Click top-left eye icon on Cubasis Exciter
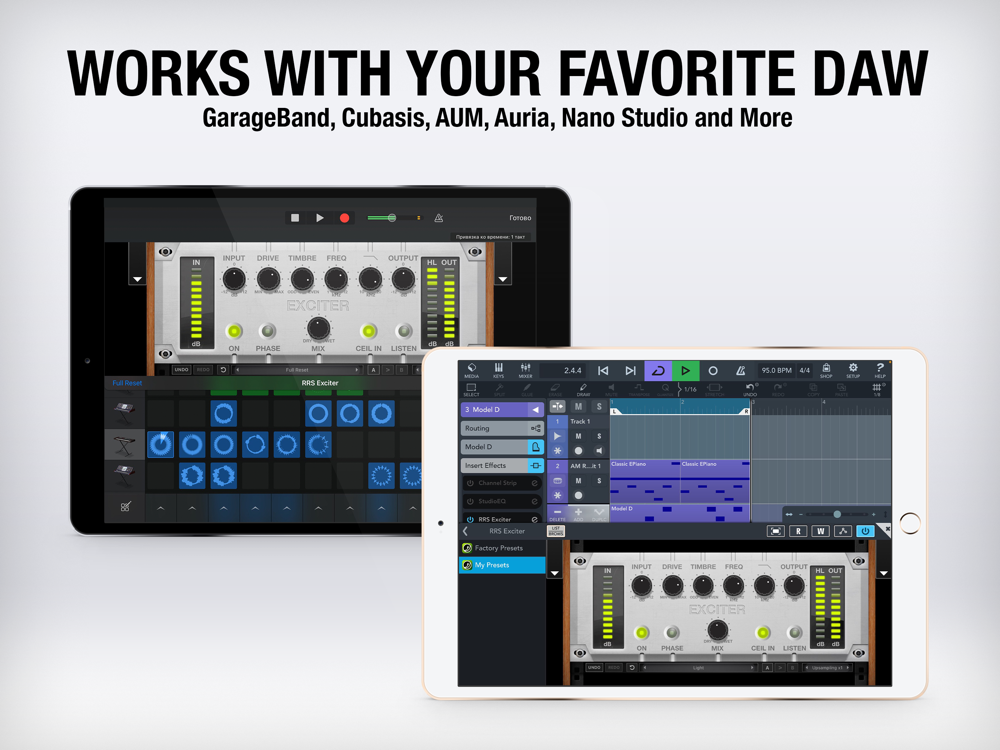Viewport: 1000px width, 750px height. [x=580, y=561]
